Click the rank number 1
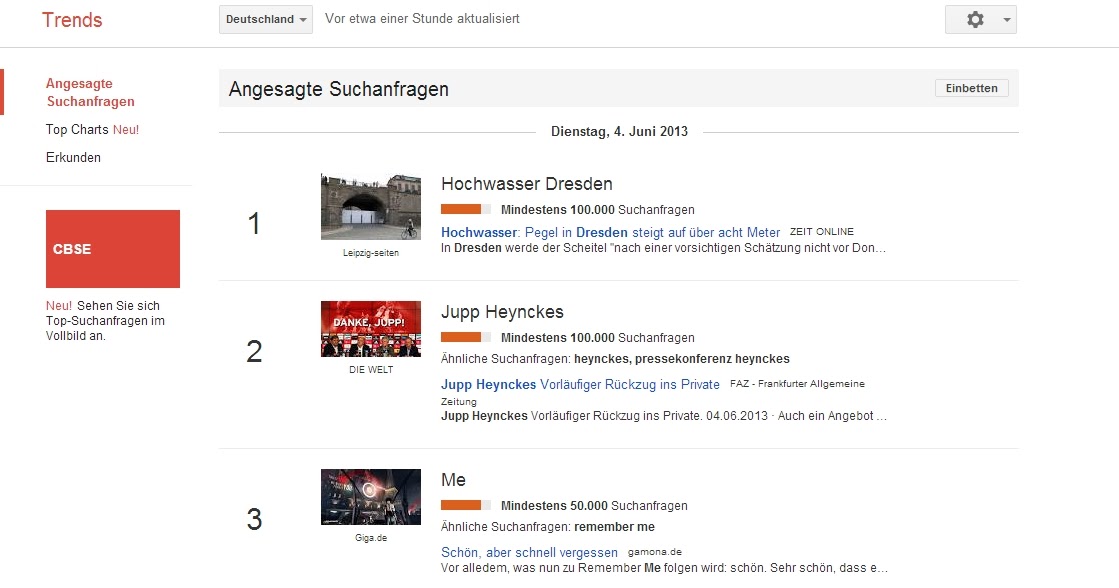The width and height of the screenshot is (1119, 588). pos(254,223)
